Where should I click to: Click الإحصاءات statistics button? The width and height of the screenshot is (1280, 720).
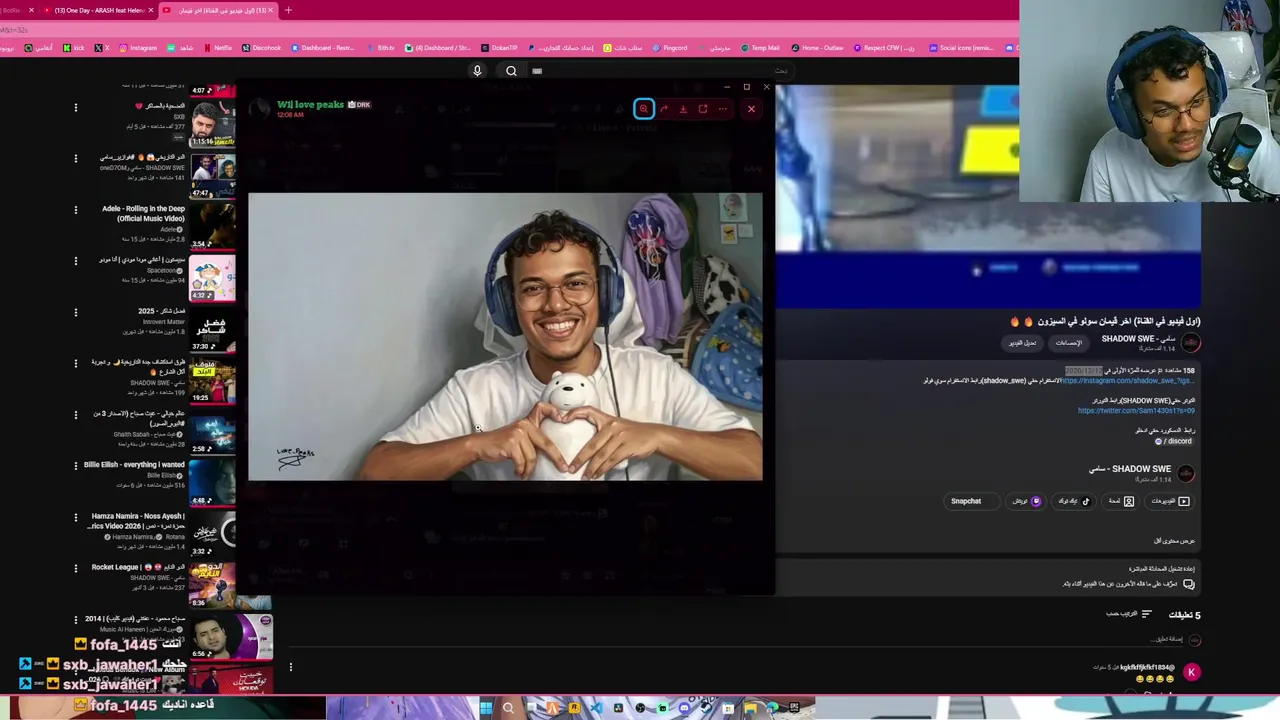[x=1069, y=343]
